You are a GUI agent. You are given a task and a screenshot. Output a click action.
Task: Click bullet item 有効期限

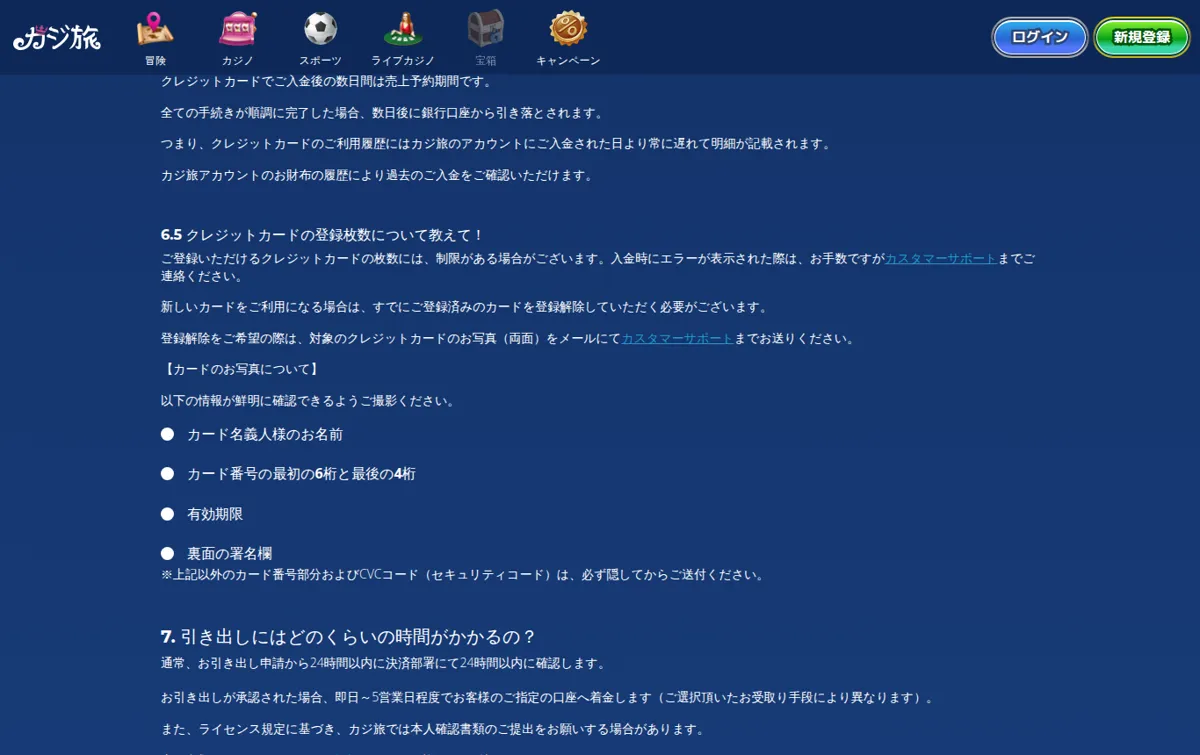coord(215,514)
